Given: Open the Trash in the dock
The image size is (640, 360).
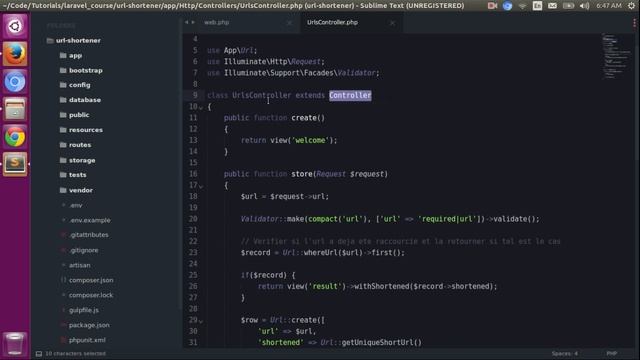Looking at the screenshot, I should pos(15,344).
